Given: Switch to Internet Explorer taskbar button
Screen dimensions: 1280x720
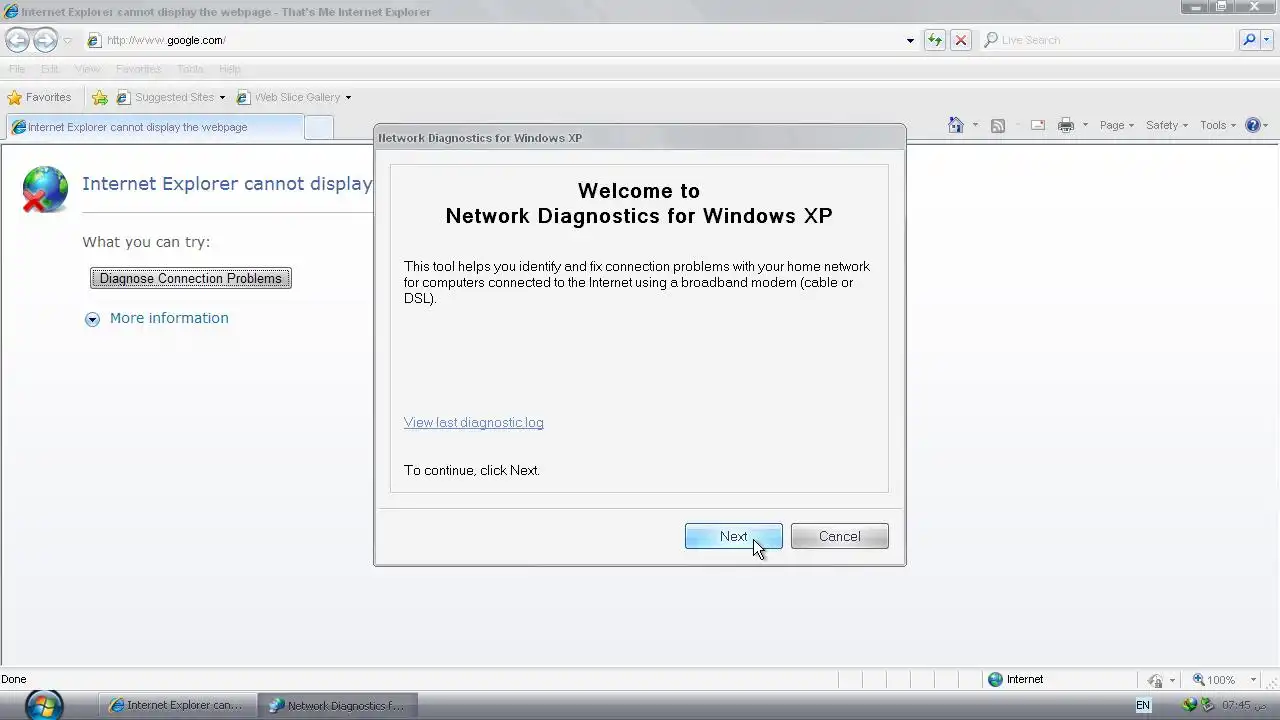Looking at the screenshot, I should coord(176,705).
